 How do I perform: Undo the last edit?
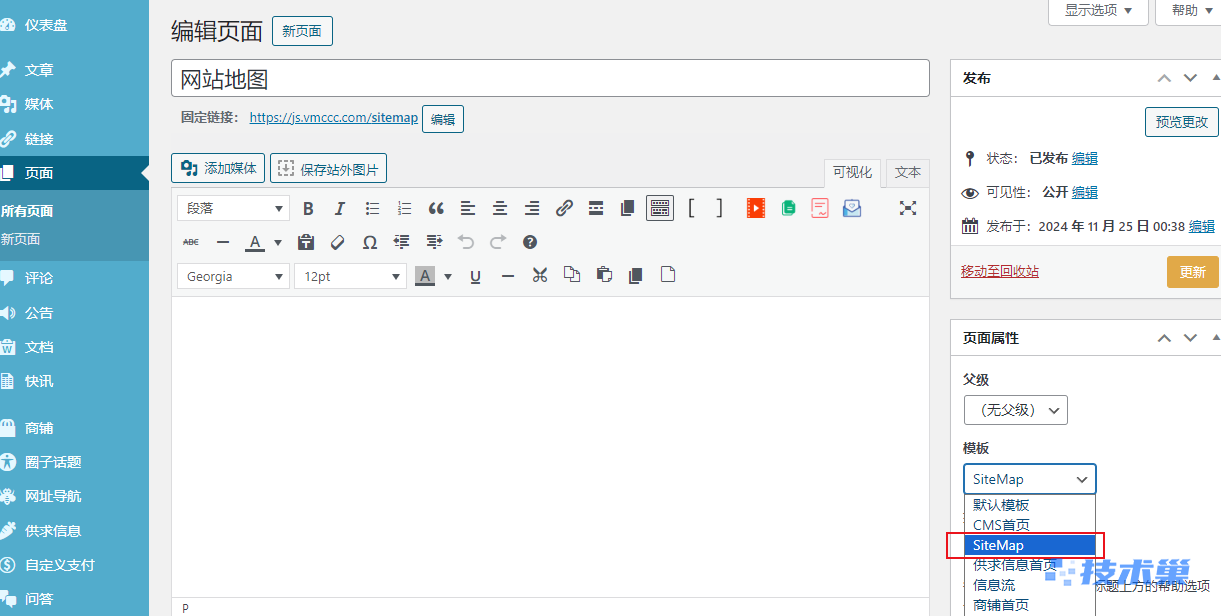coord(466,242)
